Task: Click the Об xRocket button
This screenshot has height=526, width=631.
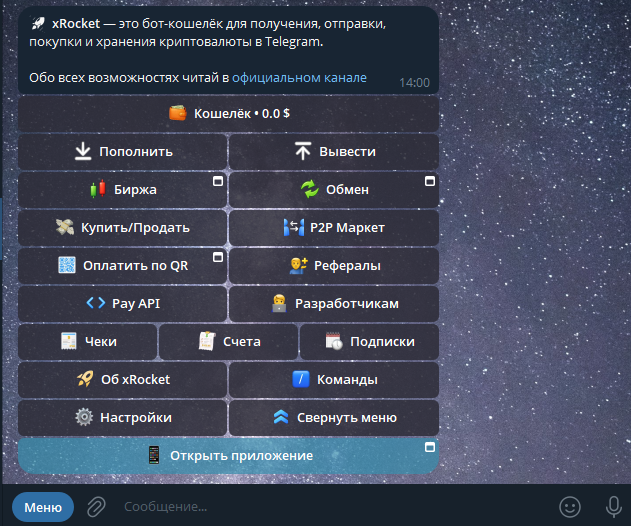Action: [x=123, y=380]
